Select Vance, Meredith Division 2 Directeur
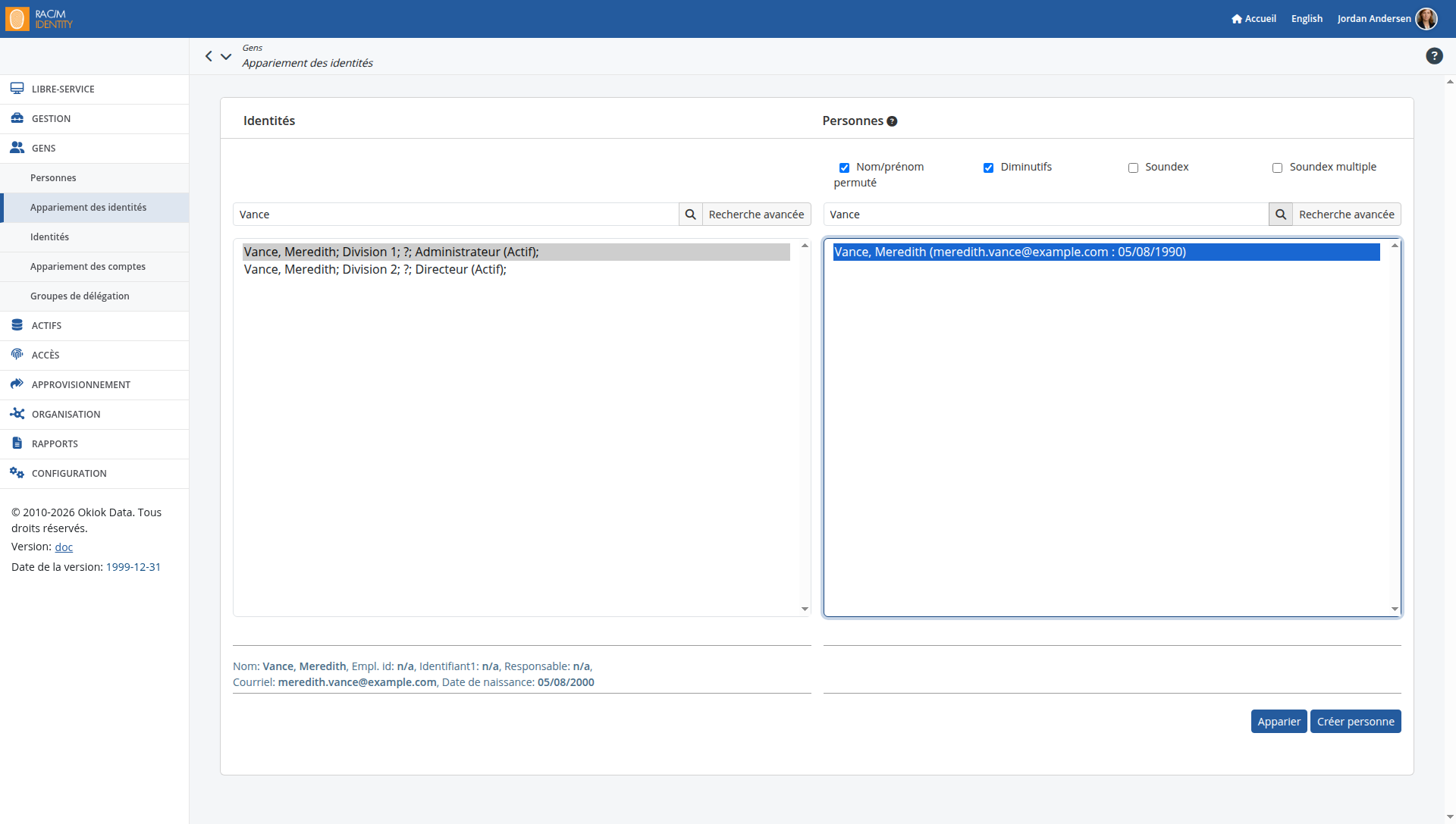1456x824 pixels. tap(516, 270)
